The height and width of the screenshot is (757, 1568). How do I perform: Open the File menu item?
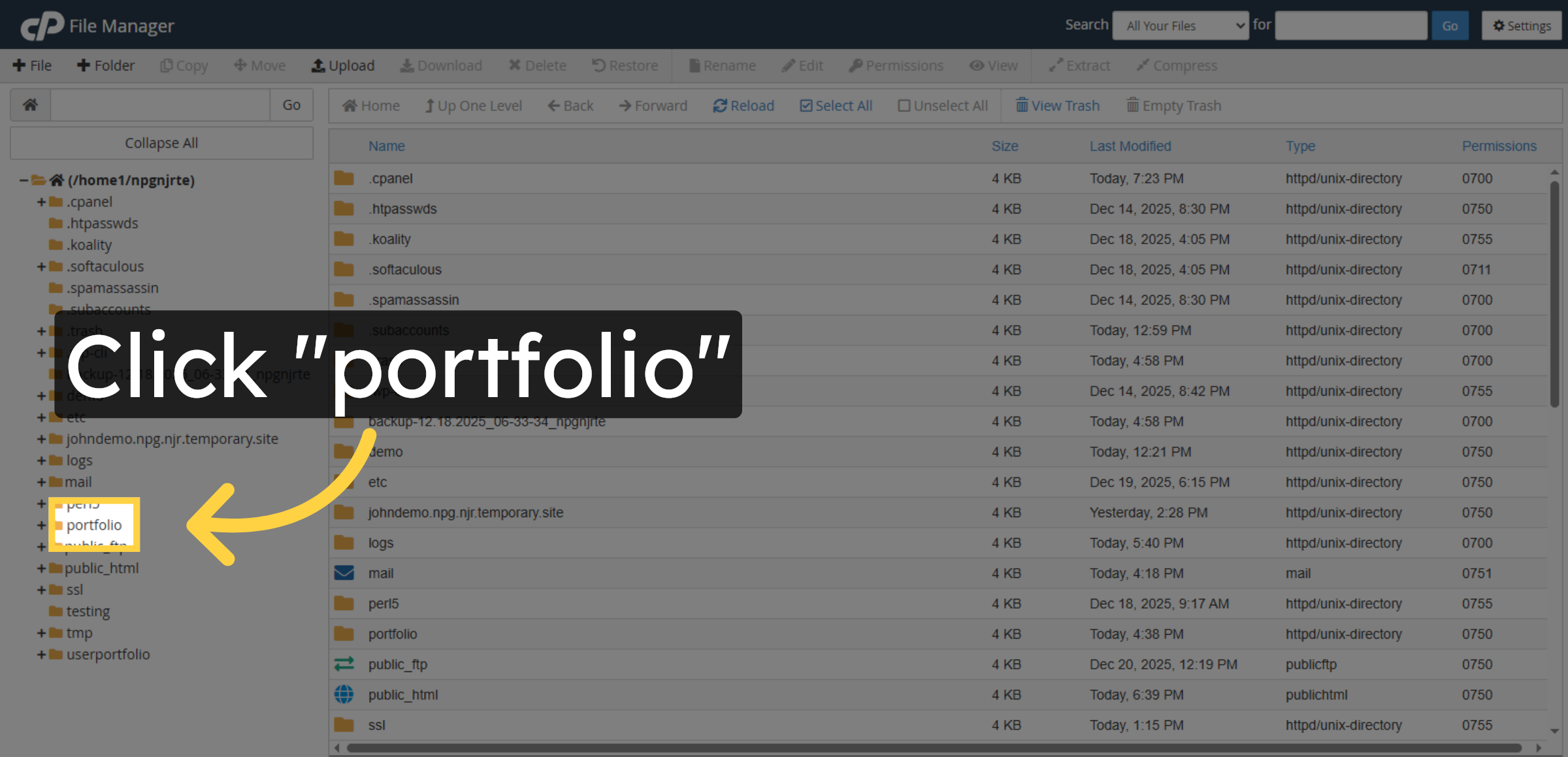point(33,65)
